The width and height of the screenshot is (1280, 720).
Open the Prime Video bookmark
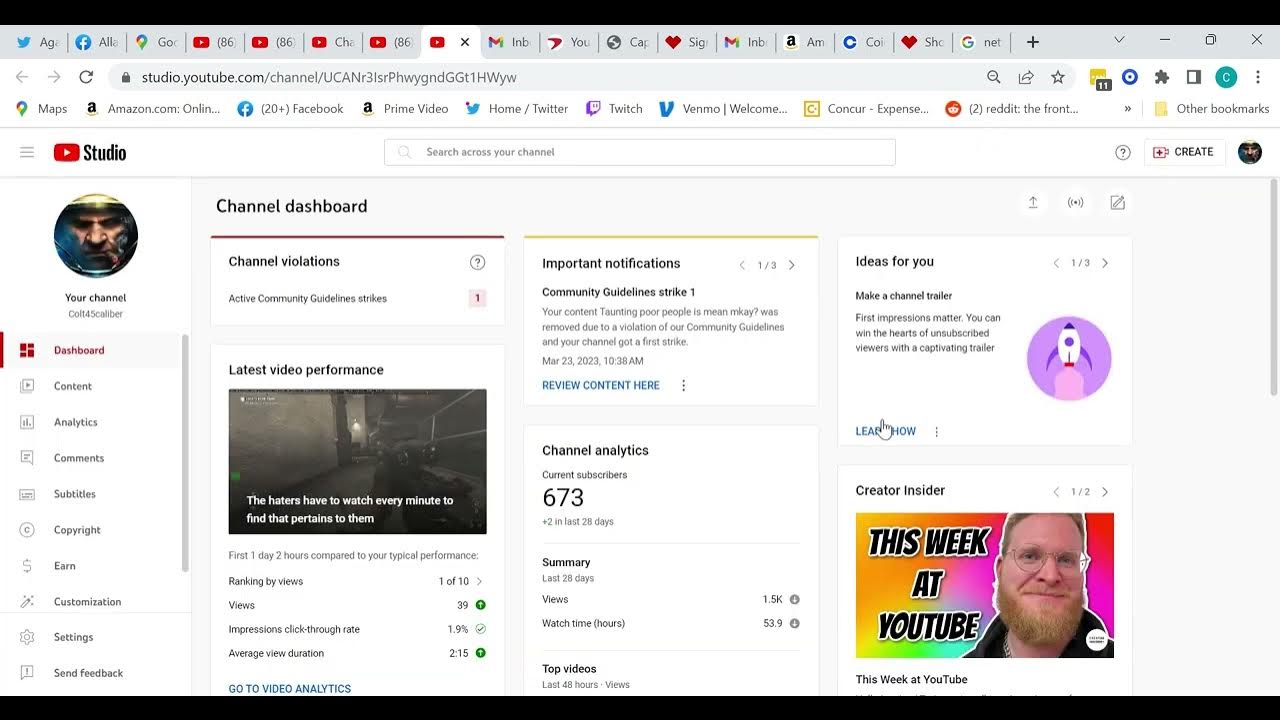coord(404,109)
